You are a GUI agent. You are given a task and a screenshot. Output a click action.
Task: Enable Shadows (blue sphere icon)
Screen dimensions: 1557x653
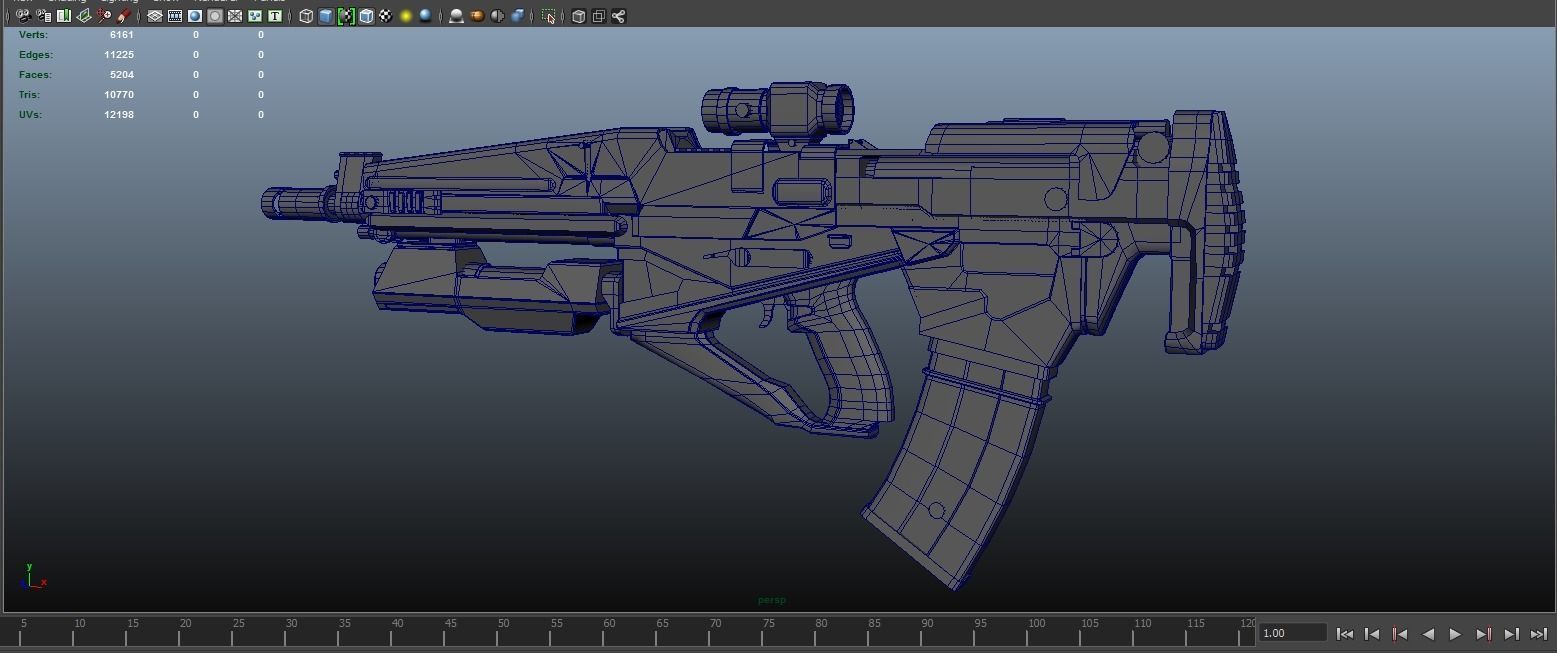(426, 16)
